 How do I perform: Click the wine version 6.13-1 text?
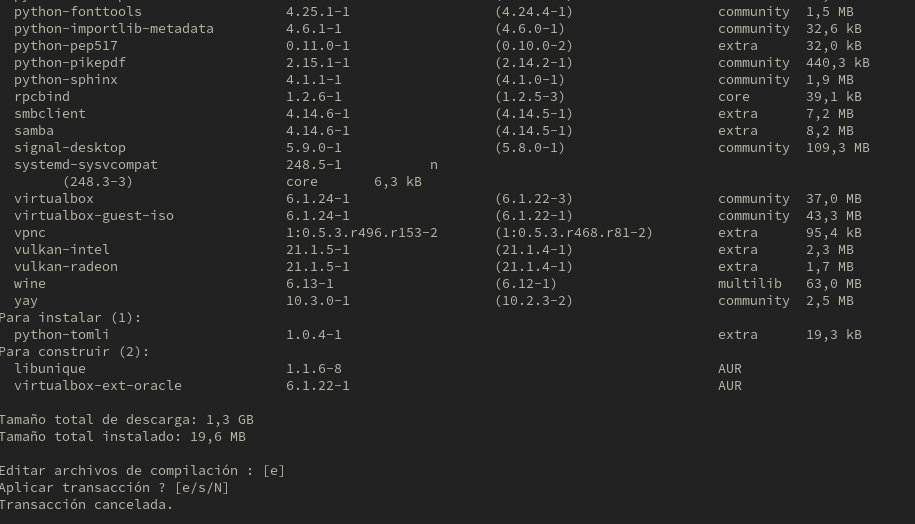coord(310,284)
